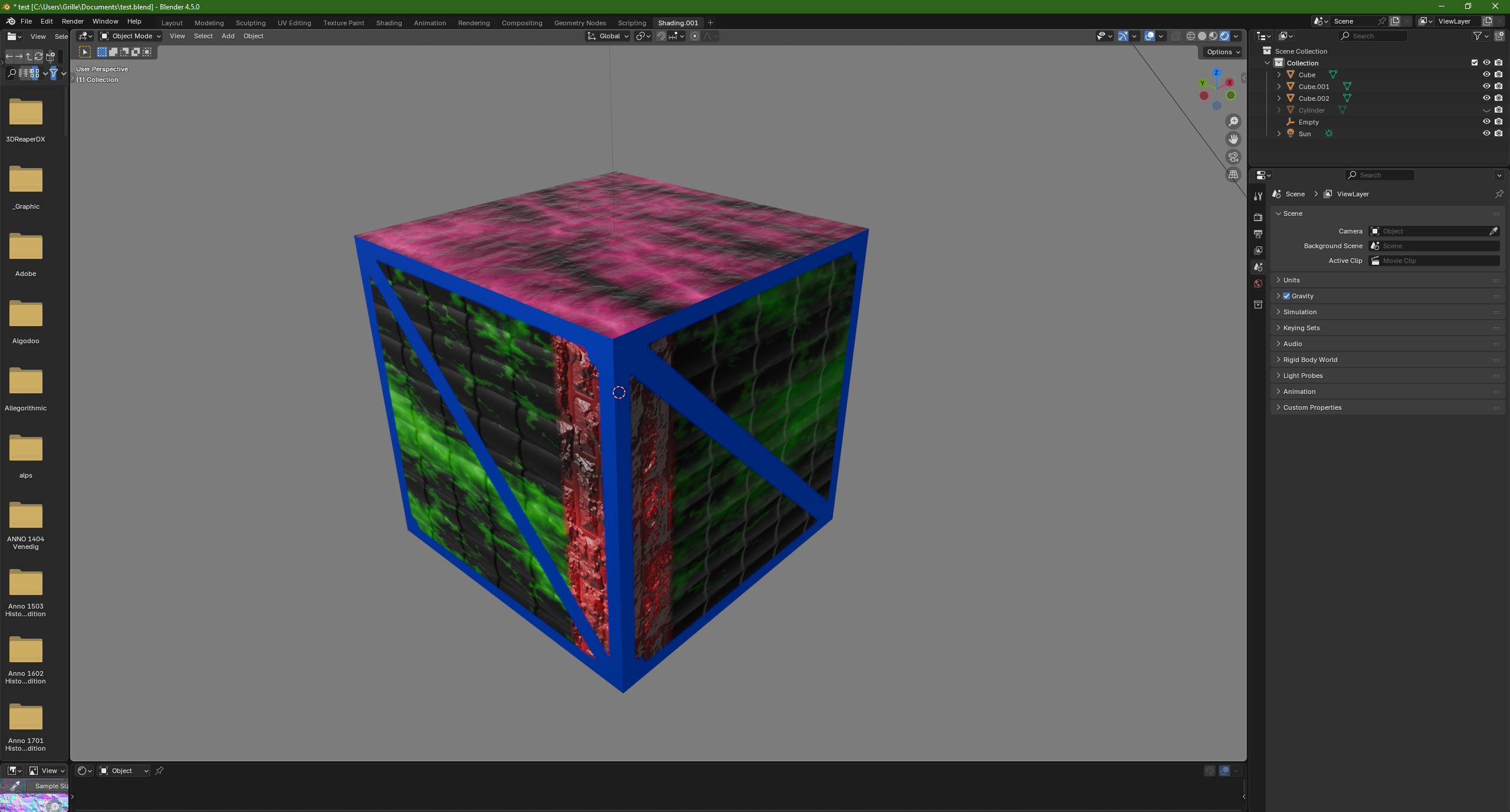
Task: Click the camera eyedropper picker
Action: point(1493,231)
